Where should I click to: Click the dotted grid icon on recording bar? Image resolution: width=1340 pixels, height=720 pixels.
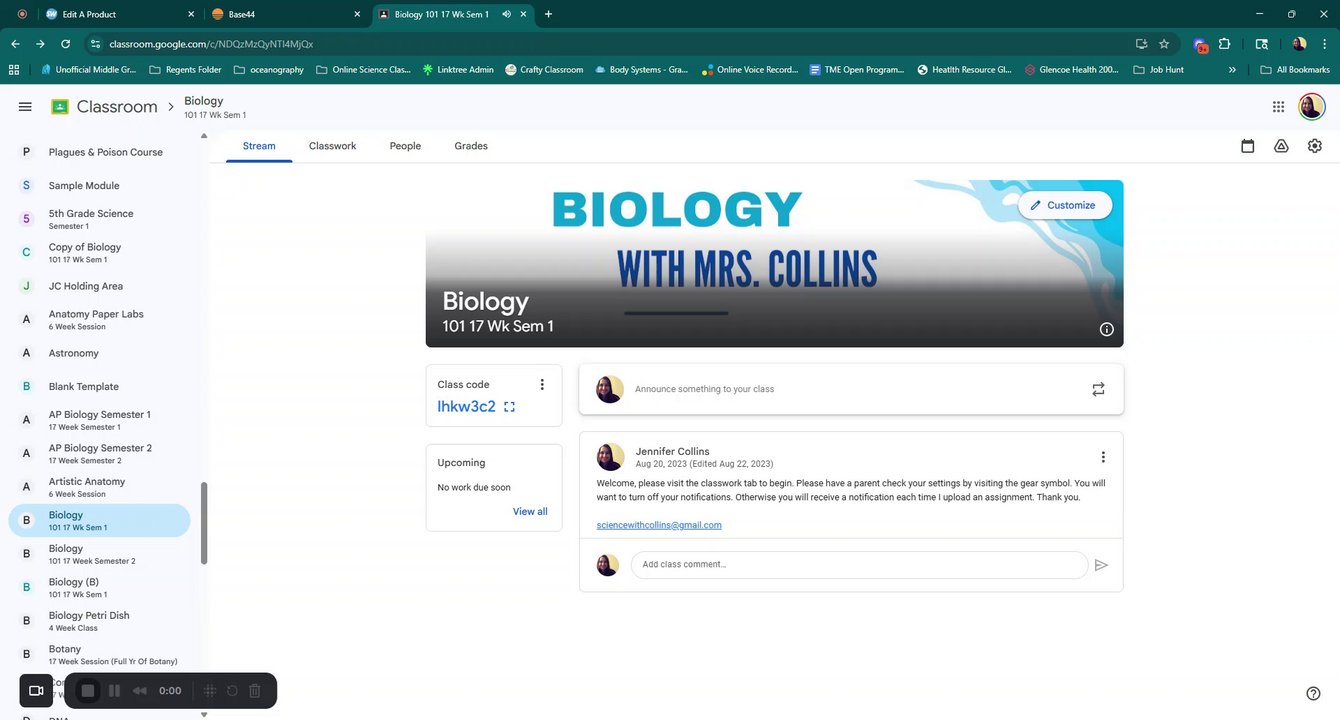209,691
